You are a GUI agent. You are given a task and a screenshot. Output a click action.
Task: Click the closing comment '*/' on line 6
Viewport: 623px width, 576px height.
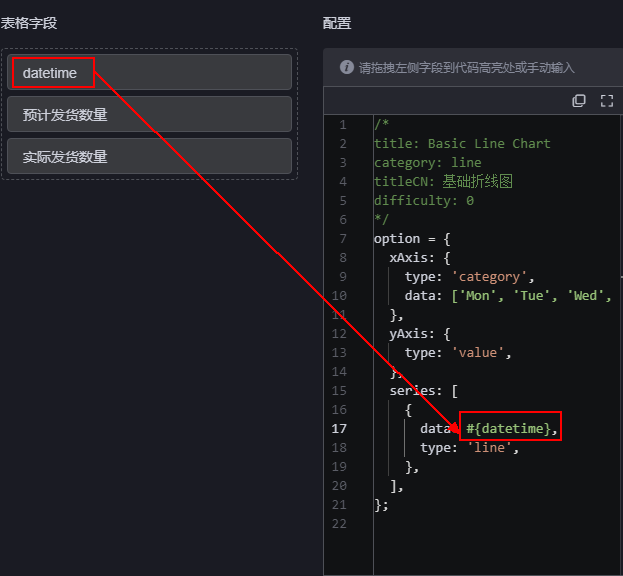(381, 220)
